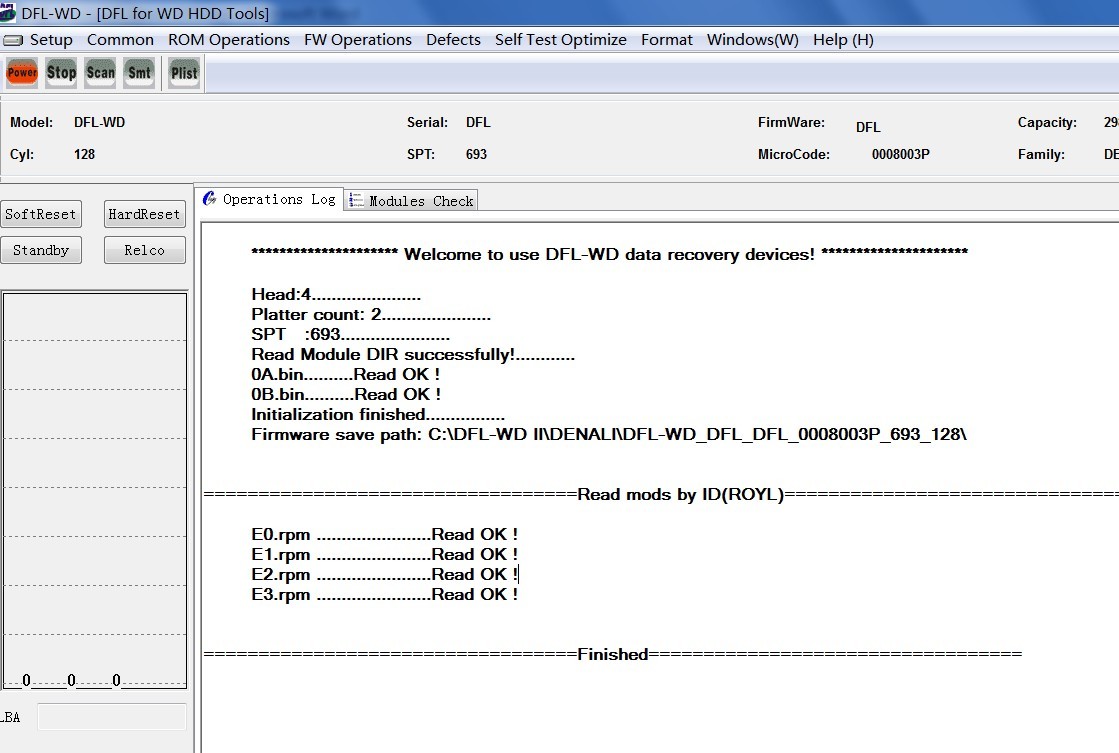1119x753 pixels.
Task: Click the Modules Check tab icon
Action: (356, 201)
